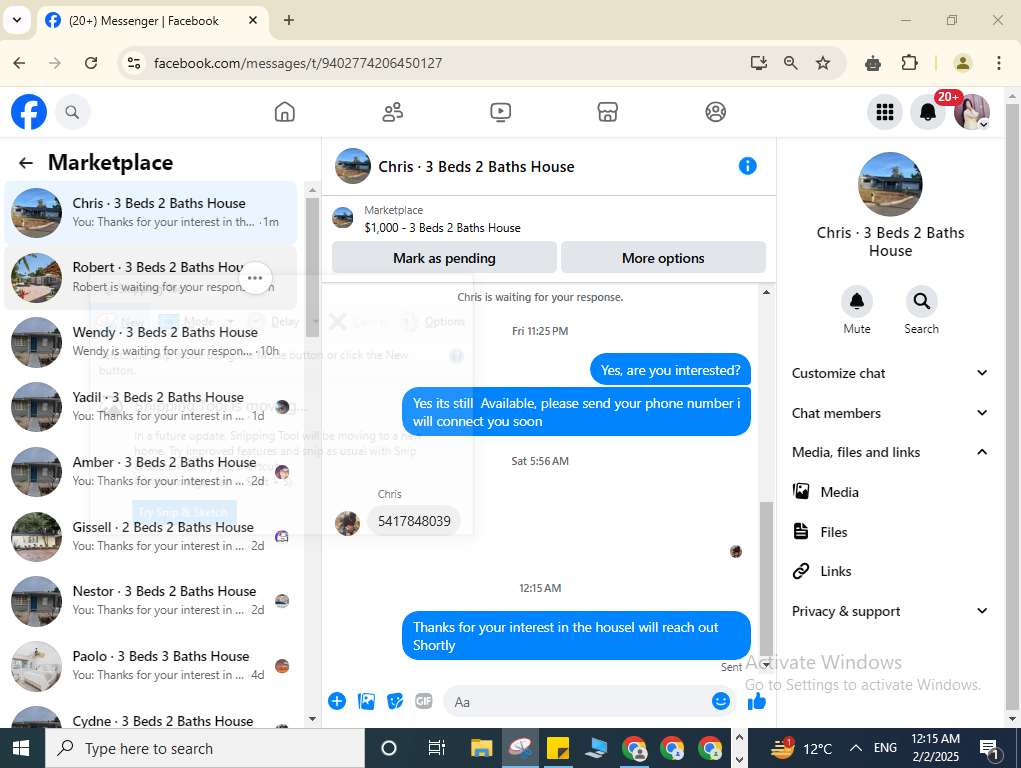
Task: Open Nestor conversation in list
Action: [x=150, y=601]
